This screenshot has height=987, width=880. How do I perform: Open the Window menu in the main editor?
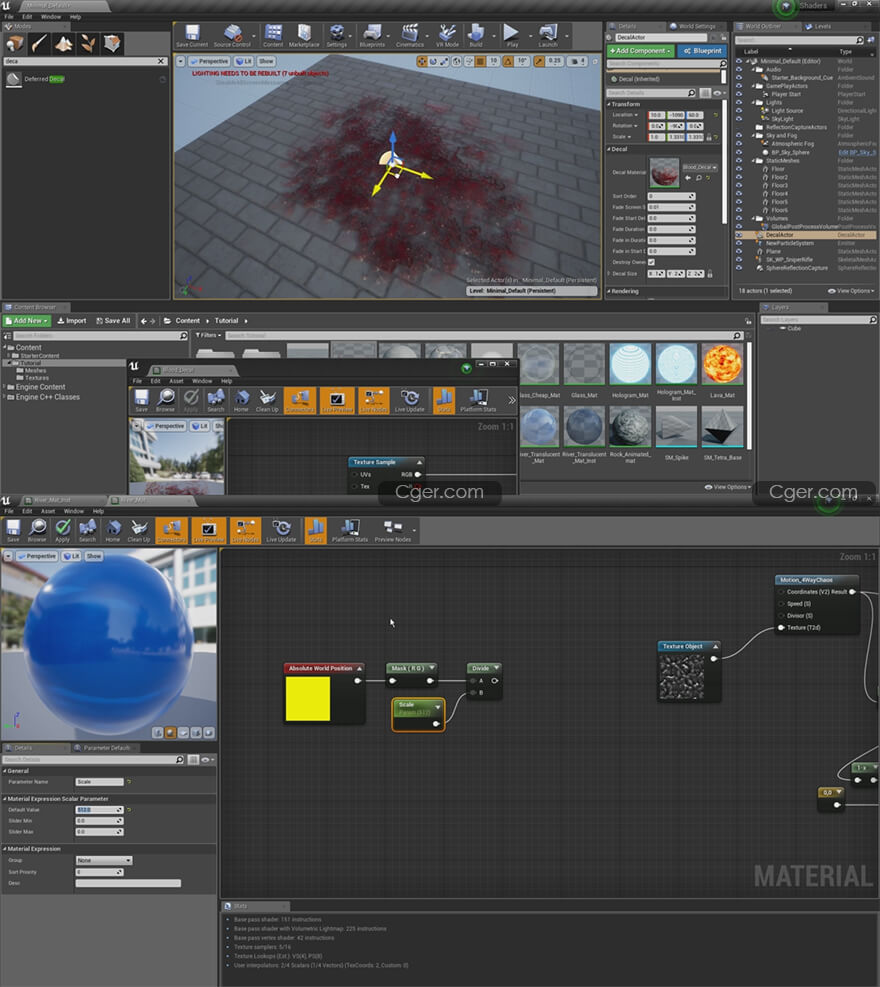51,17
